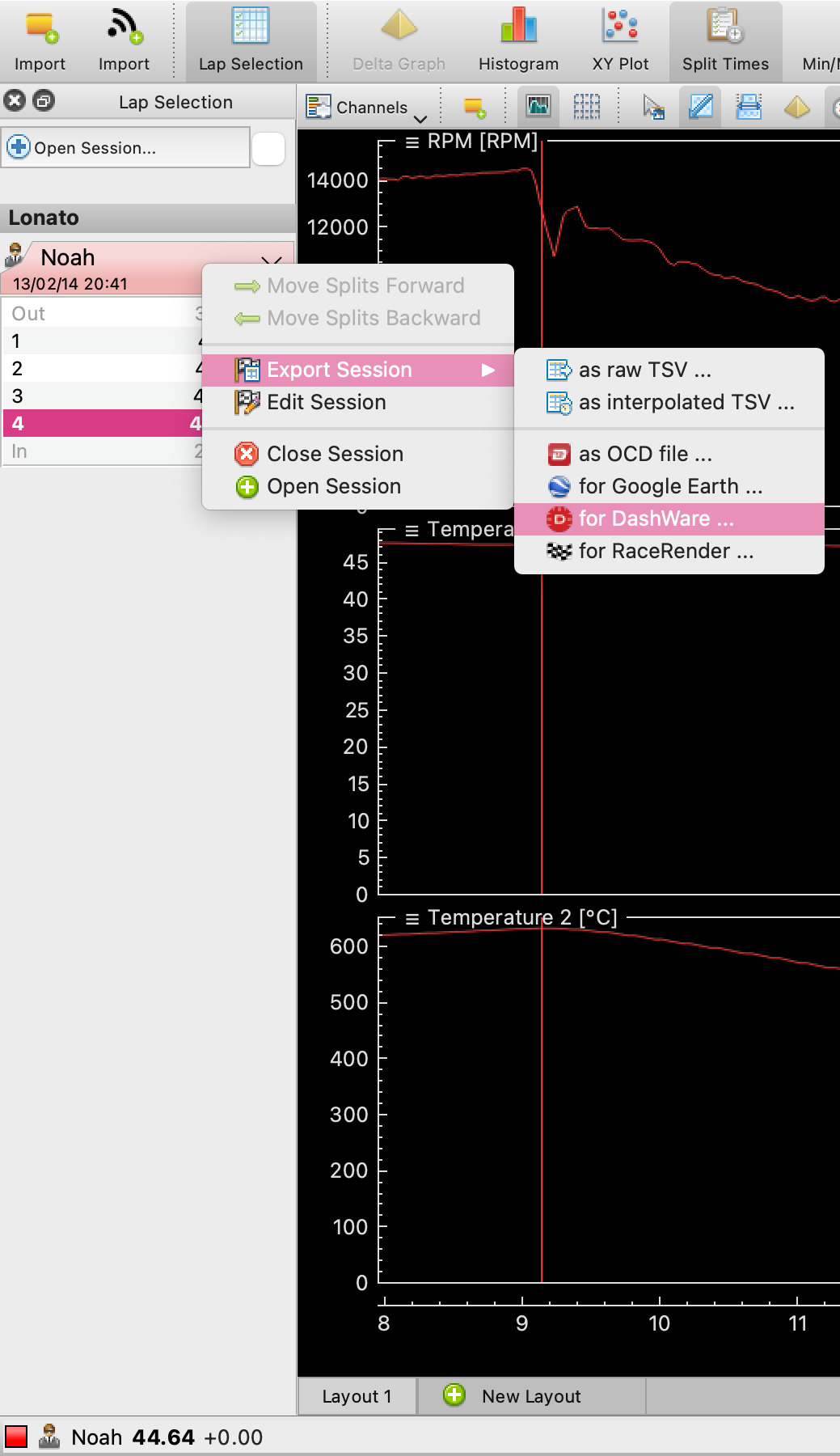
Task: Click the dotted grid icon in graph toolbar
Action: pyautogui.click(x=586, y=107)
